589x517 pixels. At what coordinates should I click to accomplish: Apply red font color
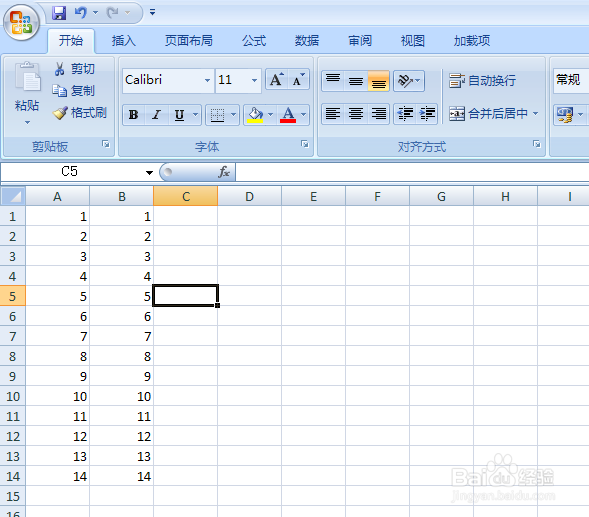(288, 115)
